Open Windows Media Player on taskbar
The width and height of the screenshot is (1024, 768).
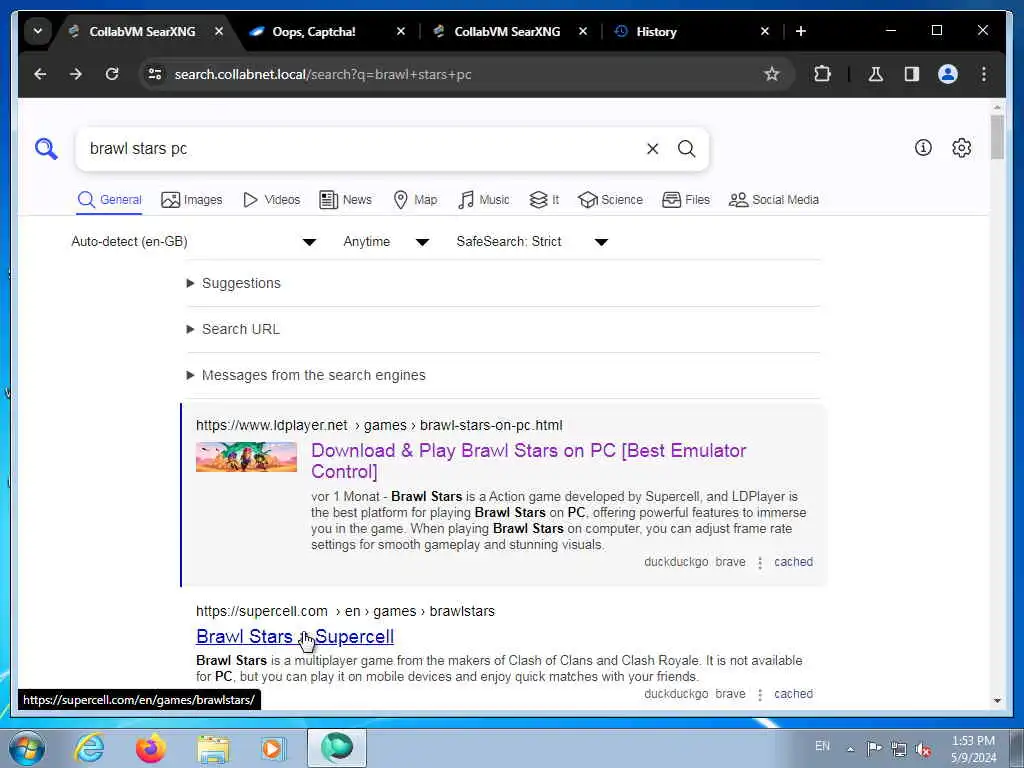click(273, 748)
